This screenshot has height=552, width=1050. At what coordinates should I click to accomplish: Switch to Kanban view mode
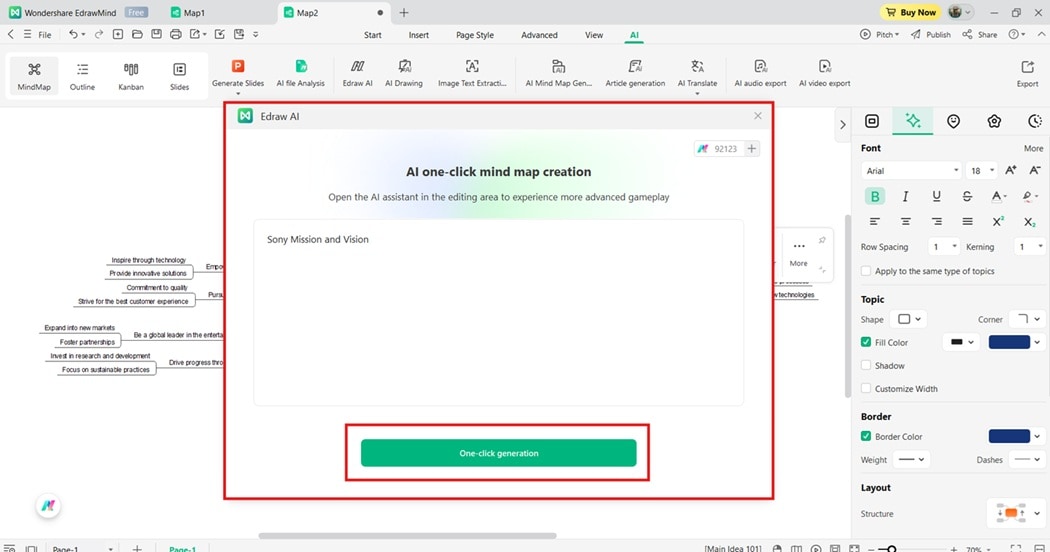131,76
